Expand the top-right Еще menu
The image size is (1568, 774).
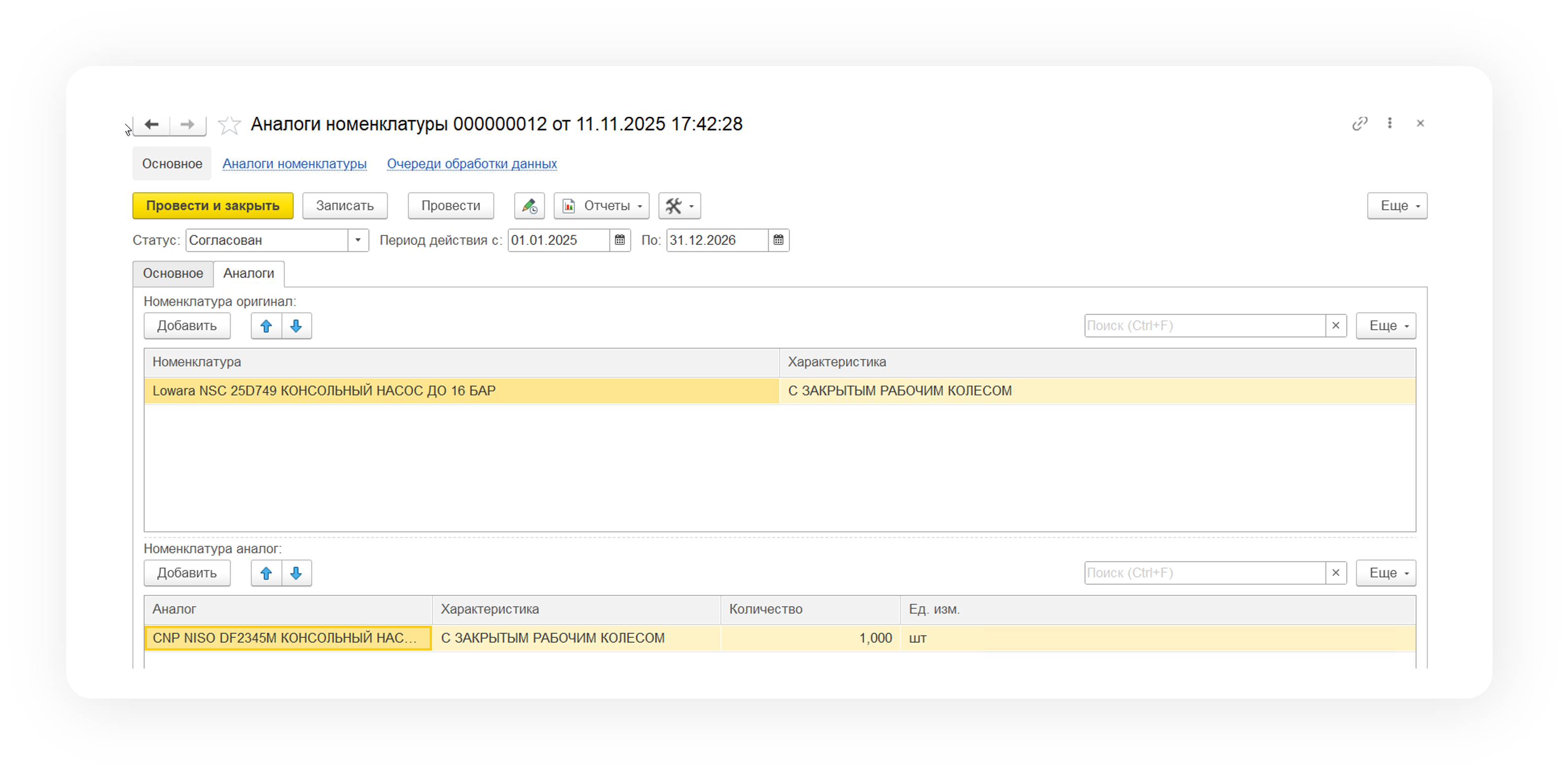pyautogui.click(x=1396, y=206)
